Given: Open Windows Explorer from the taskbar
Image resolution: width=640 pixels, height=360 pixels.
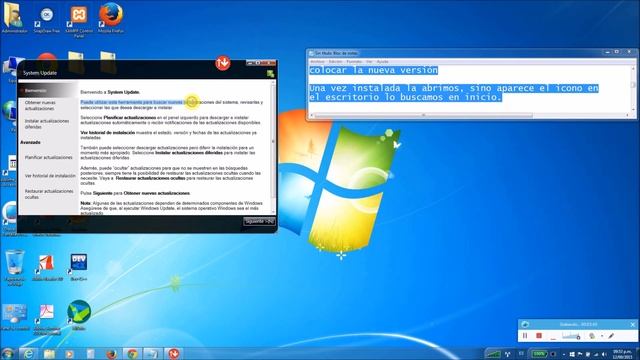Looking at the screenshot, I should point(49,354).
